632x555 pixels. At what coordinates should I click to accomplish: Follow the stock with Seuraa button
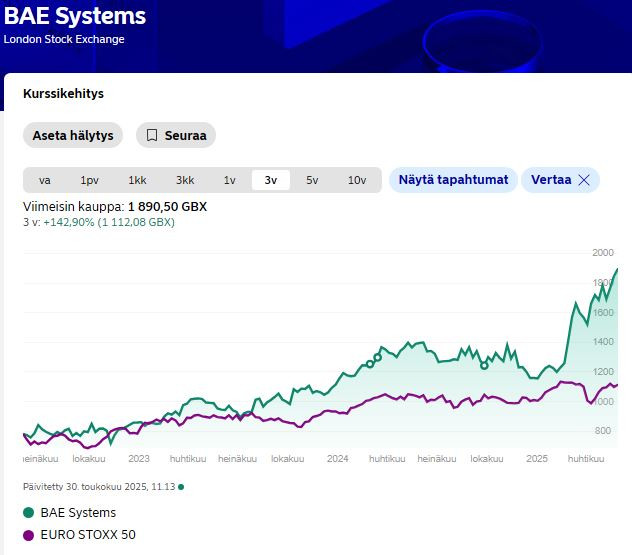pyautogui.click(x=176, y=135)
